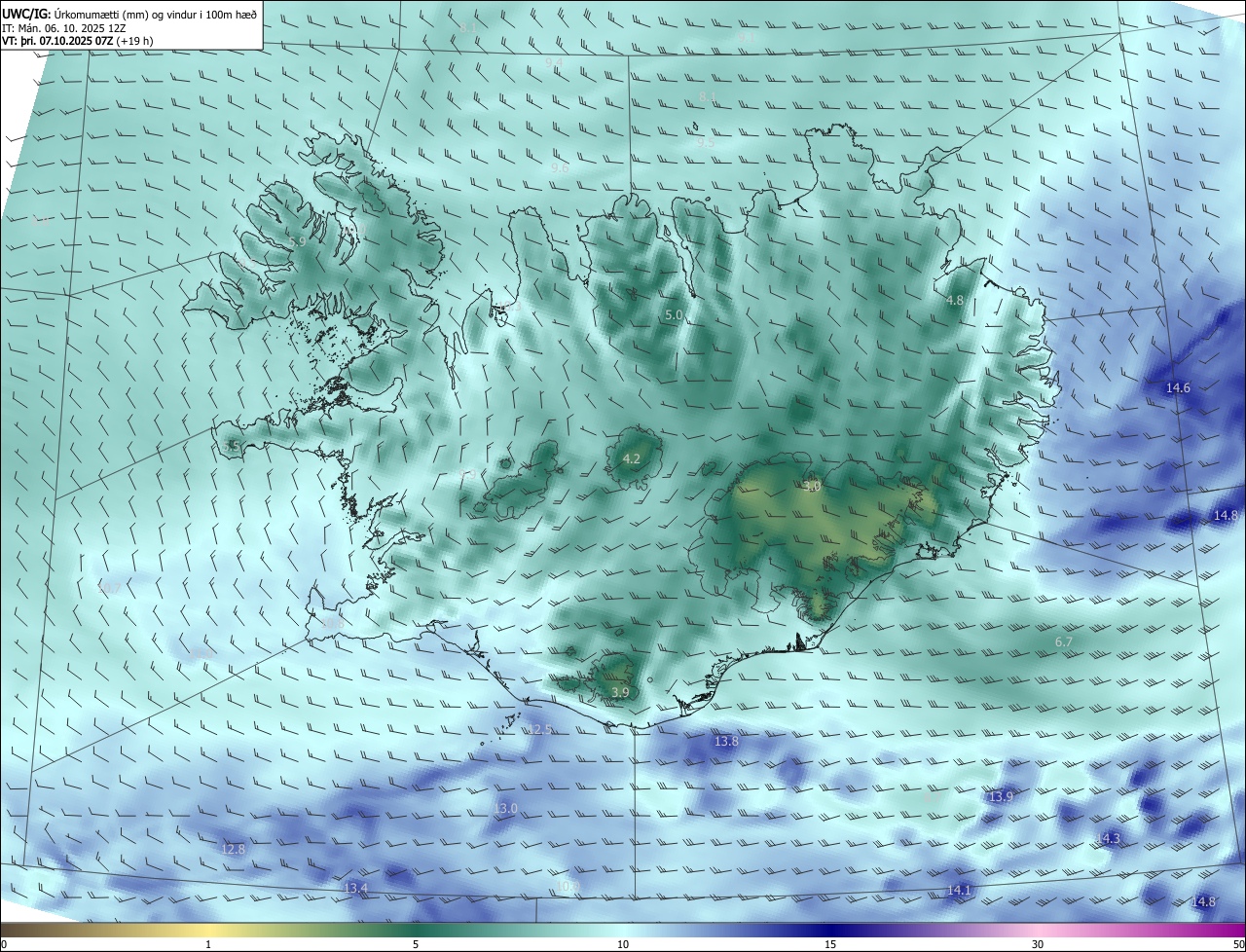
Task: Click the 12.8 value on the map
Action: tap(233, 849)
